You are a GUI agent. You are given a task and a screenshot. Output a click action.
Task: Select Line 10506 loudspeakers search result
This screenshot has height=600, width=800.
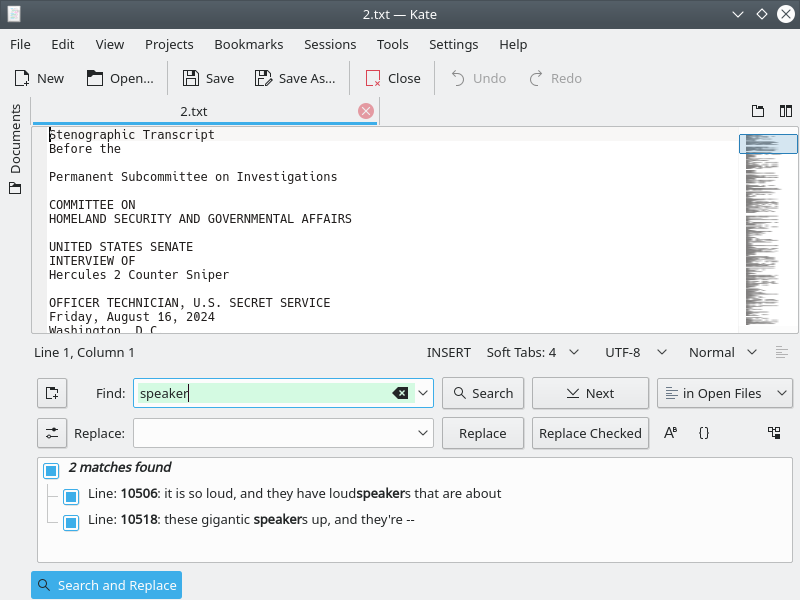coord(294,494)
